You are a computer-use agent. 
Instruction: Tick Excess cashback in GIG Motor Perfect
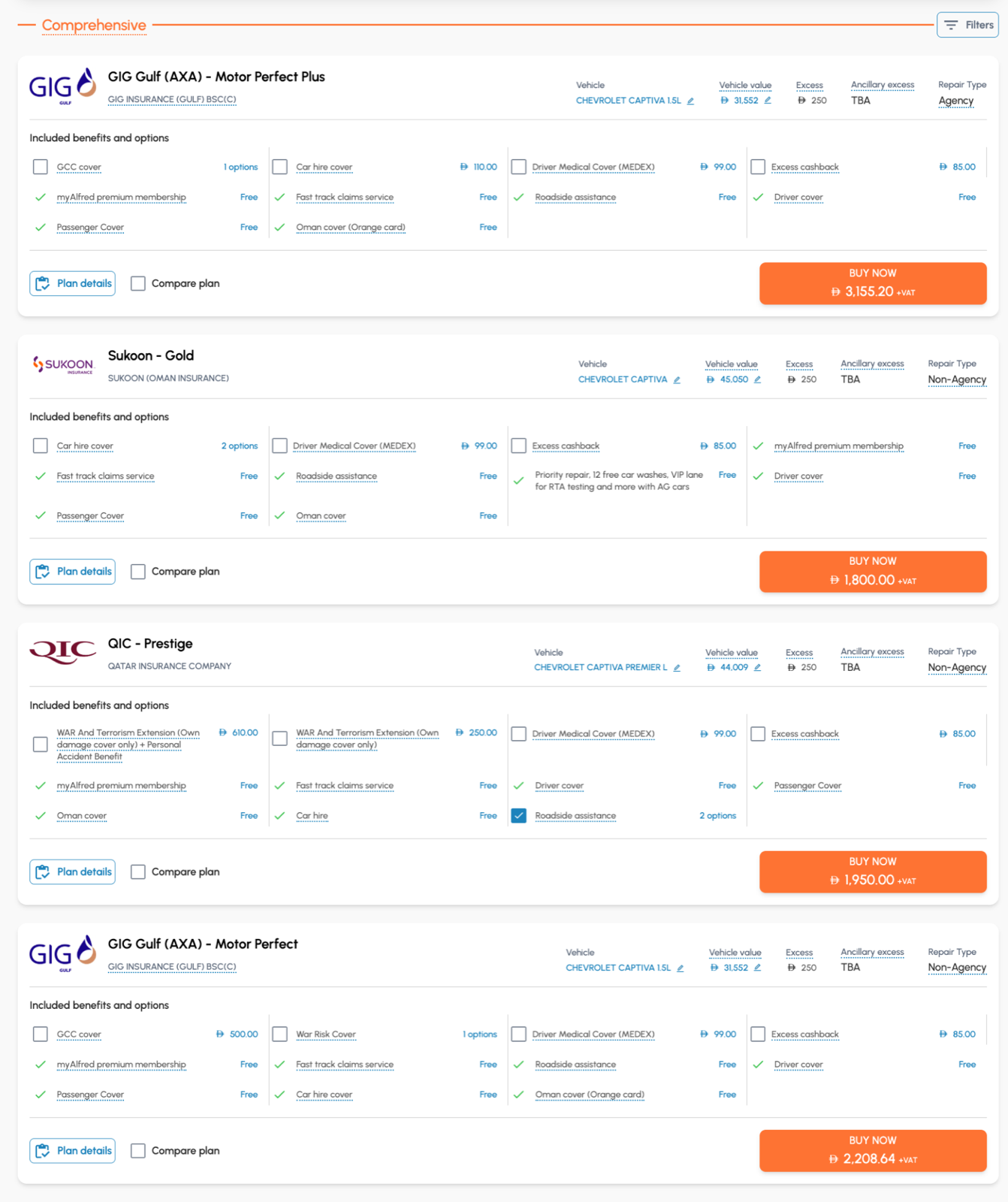(758, 1034)
